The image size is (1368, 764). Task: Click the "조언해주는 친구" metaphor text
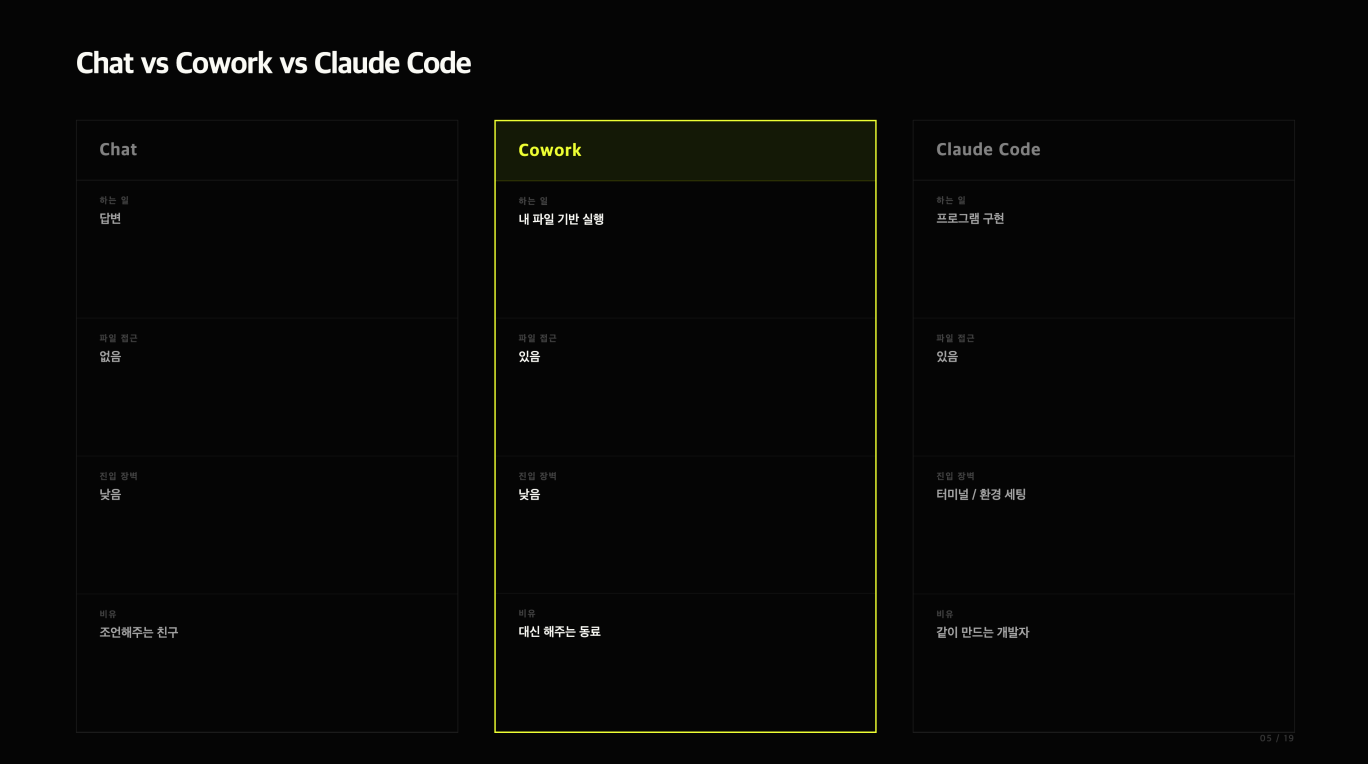pos(139,632)
